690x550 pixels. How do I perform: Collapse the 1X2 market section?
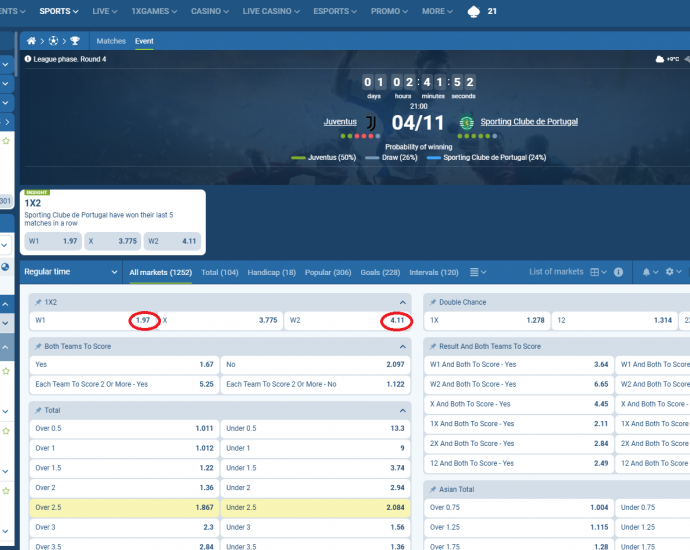pyautogui.click(x=403, y=302)
